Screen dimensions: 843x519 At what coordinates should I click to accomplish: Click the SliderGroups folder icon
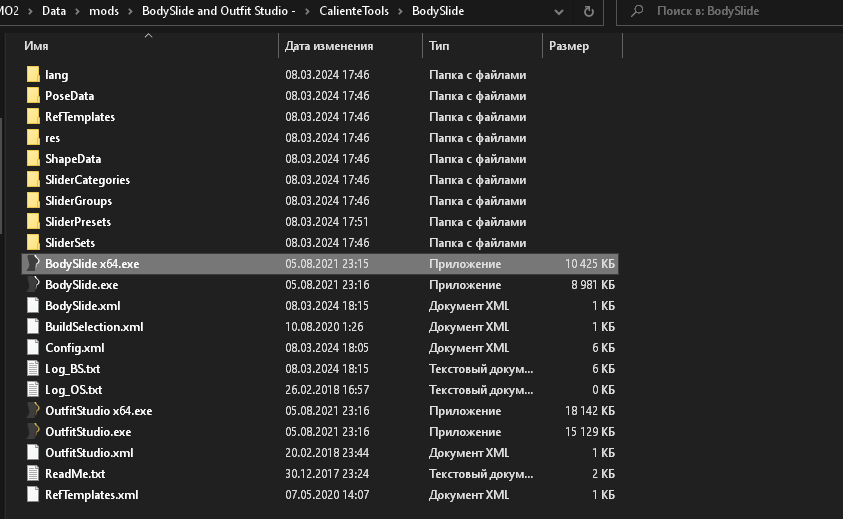(x=33, y=201)
